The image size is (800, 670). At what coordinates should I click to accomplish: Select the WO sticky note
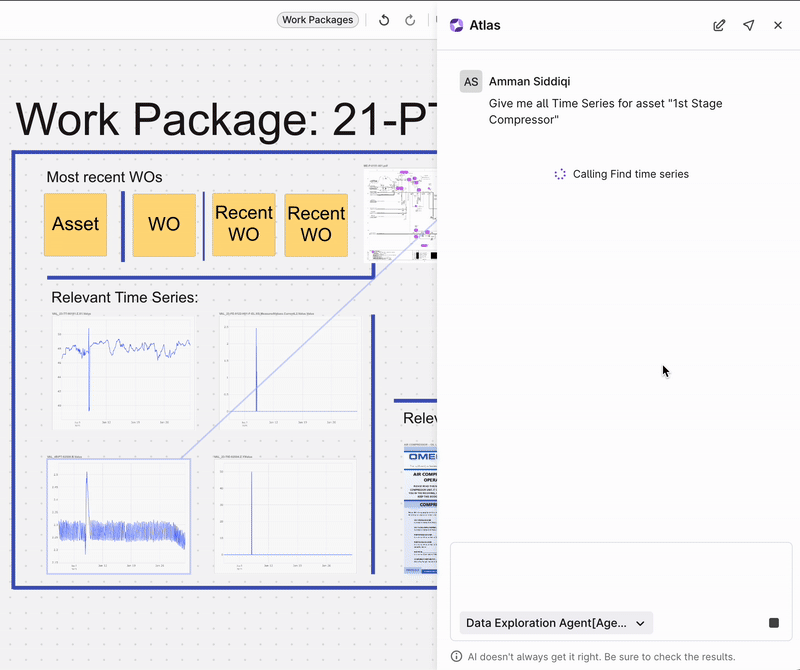(x=164, y=225)
